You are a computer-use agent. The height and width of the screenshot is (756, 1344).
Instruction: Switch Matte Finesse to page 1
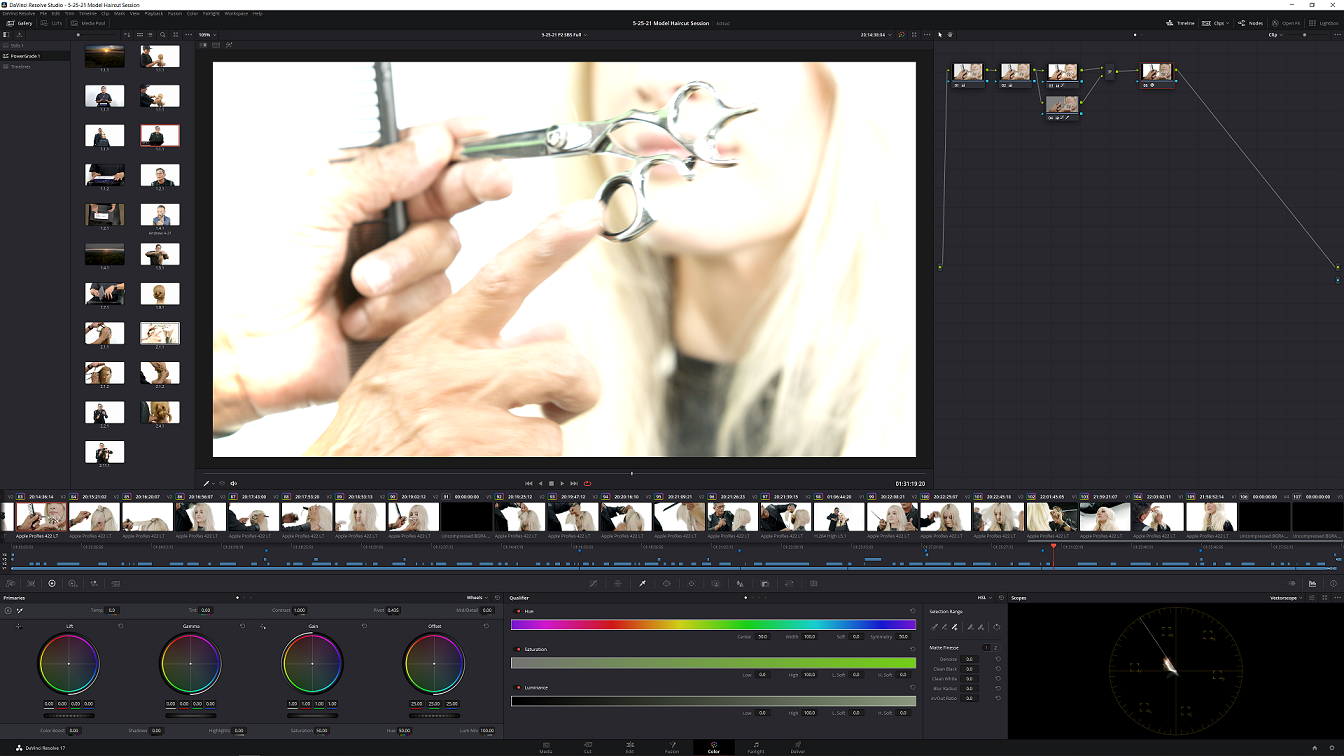pyautogui.click(x=987, y=648)
